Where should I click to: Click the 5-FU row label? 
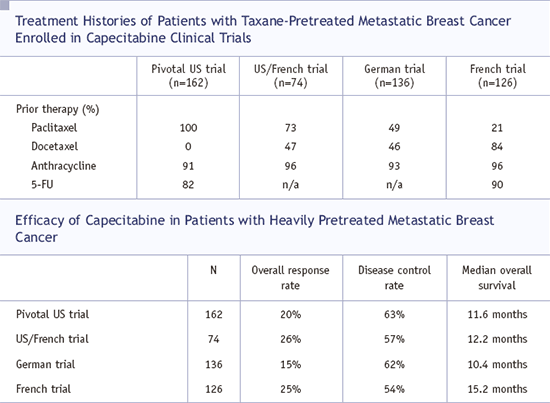tap(42, 184)
